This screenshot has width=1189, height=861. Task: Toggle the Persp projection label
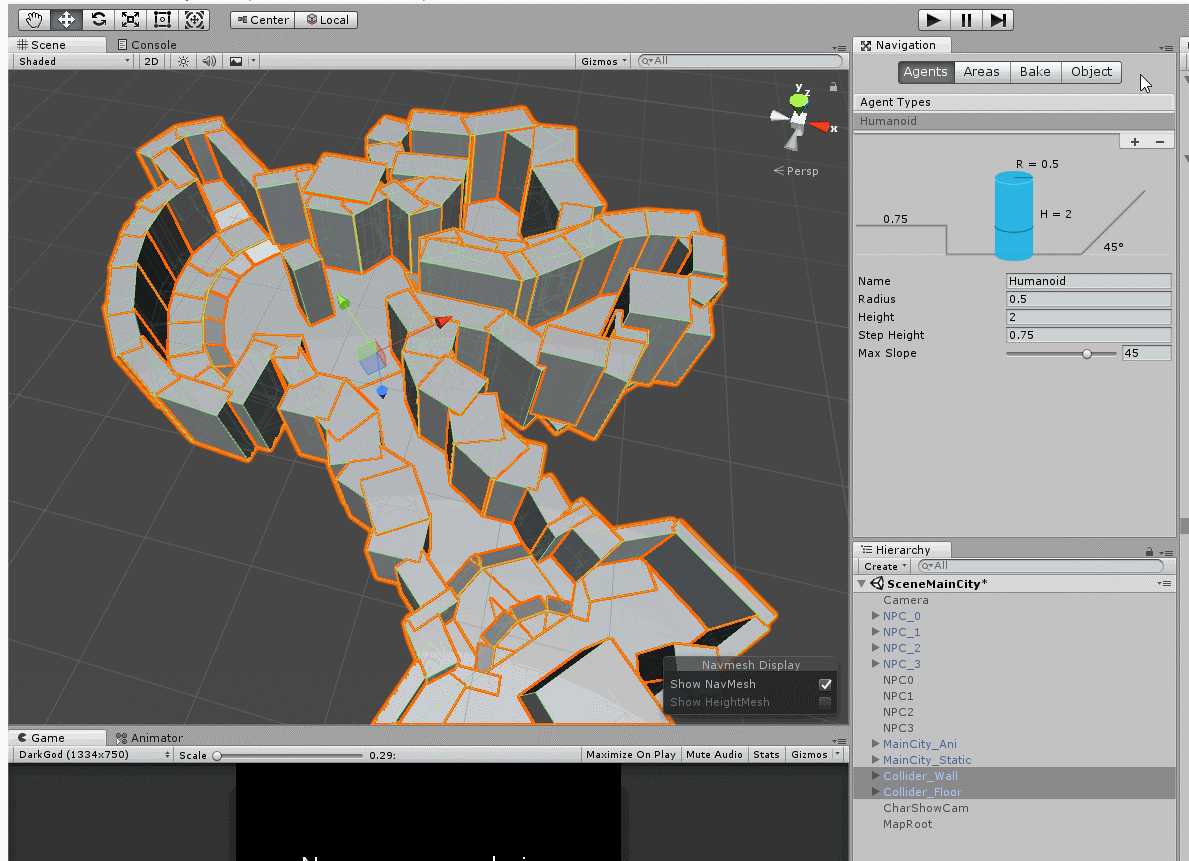[x=796, y=171]
